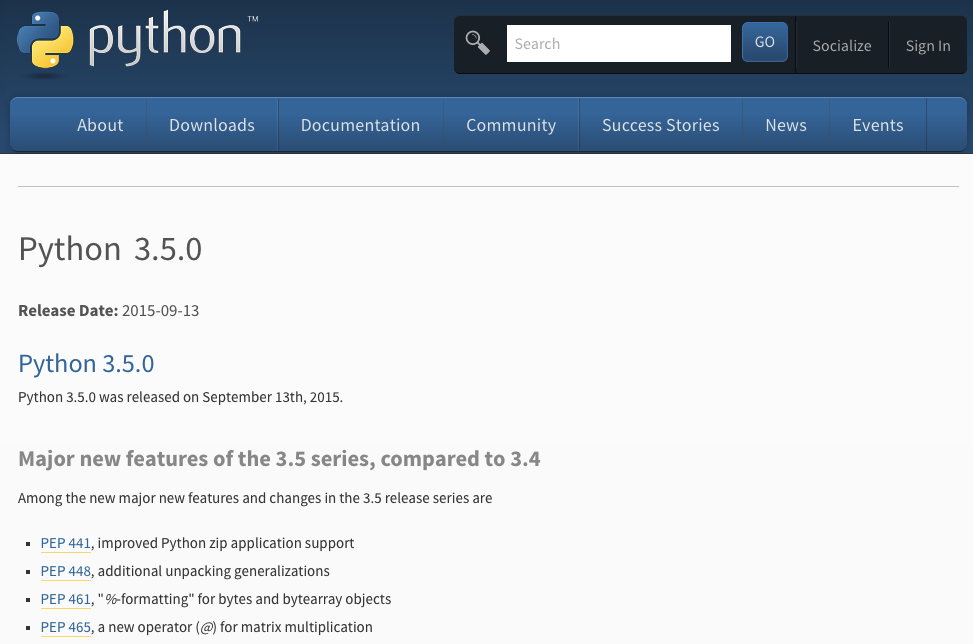Open the PEP 441 link

click(66, 543)
